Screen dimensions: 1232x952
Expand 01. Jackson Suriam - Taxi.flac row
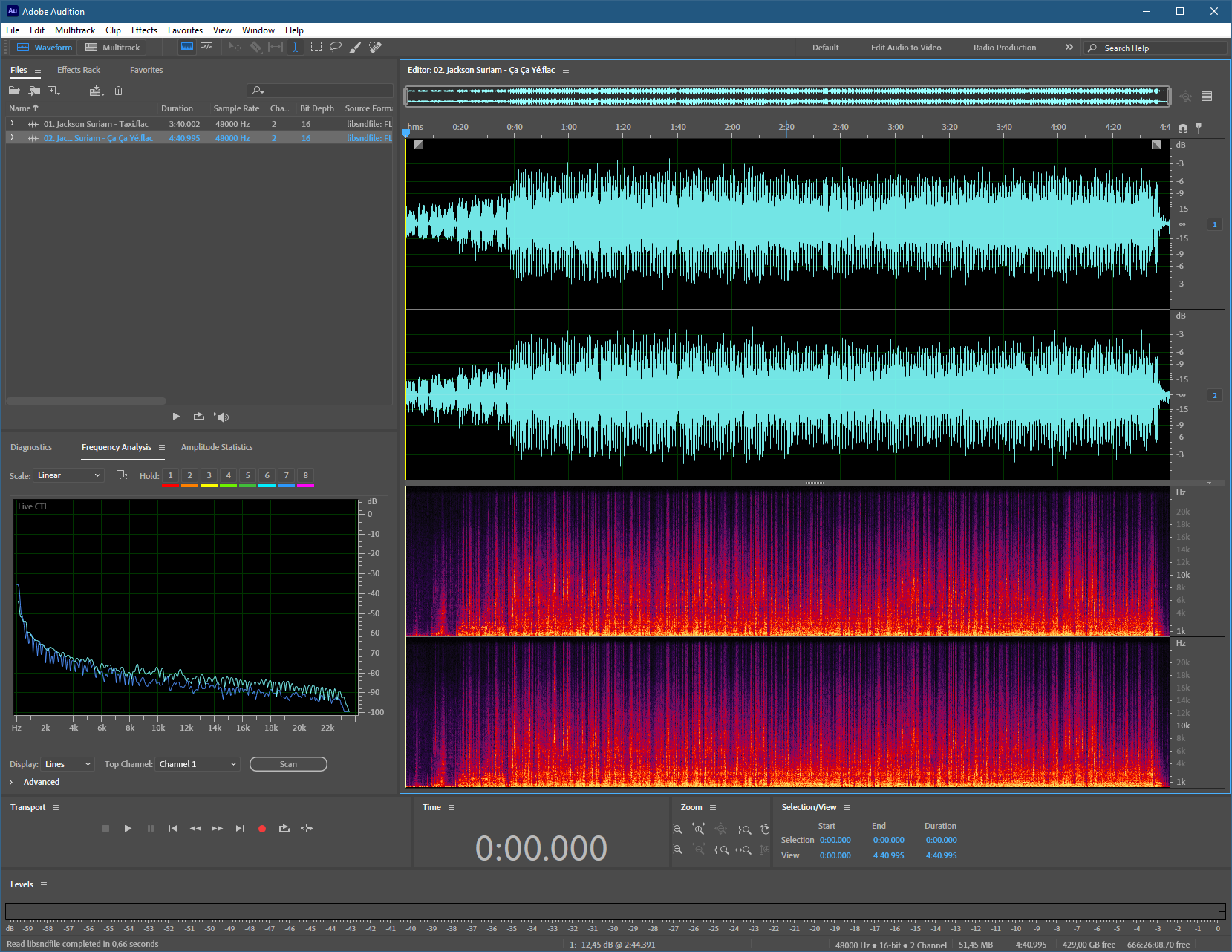click(x=12, y=123)
